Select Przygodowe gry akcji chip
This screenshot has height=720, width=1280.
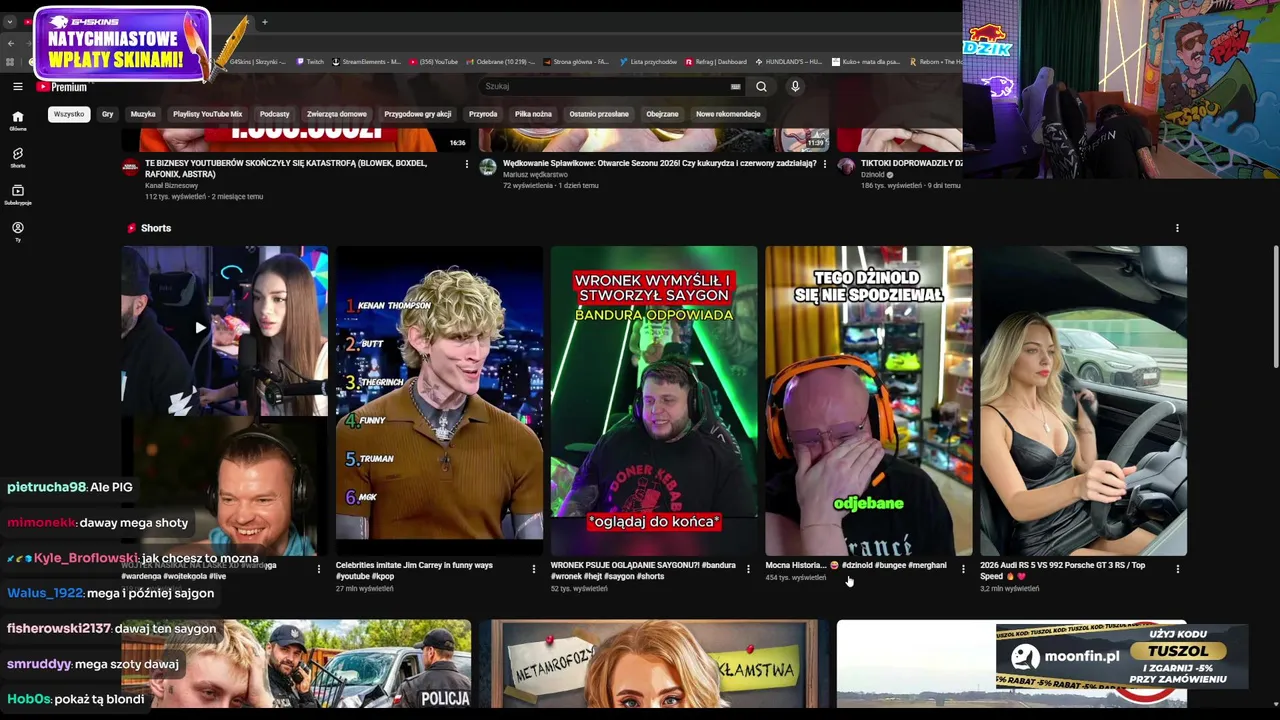point(418,114)
